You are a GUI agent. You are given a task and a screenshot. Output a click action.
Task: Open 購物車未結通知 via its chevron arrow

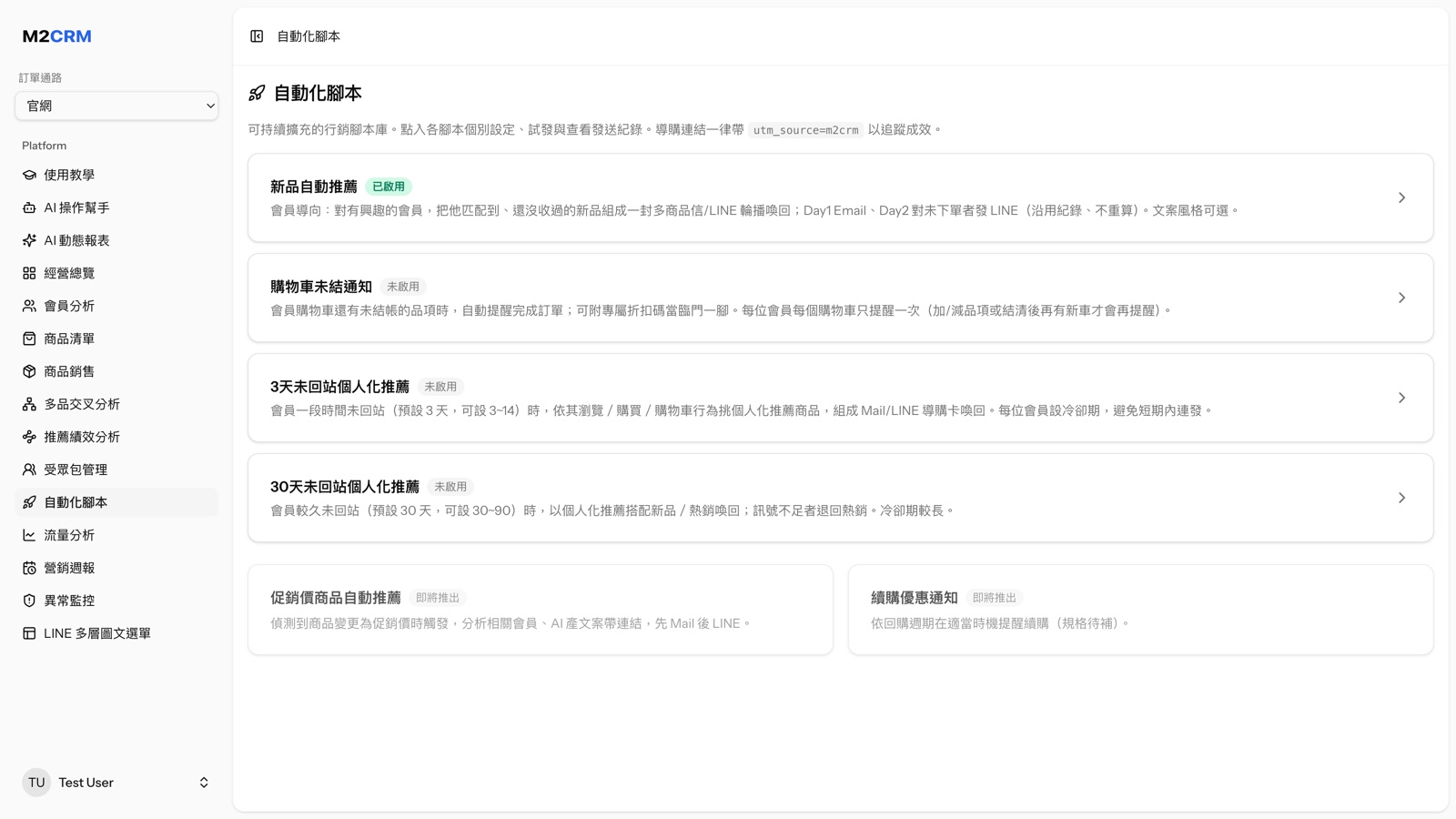click(1401, 298)
